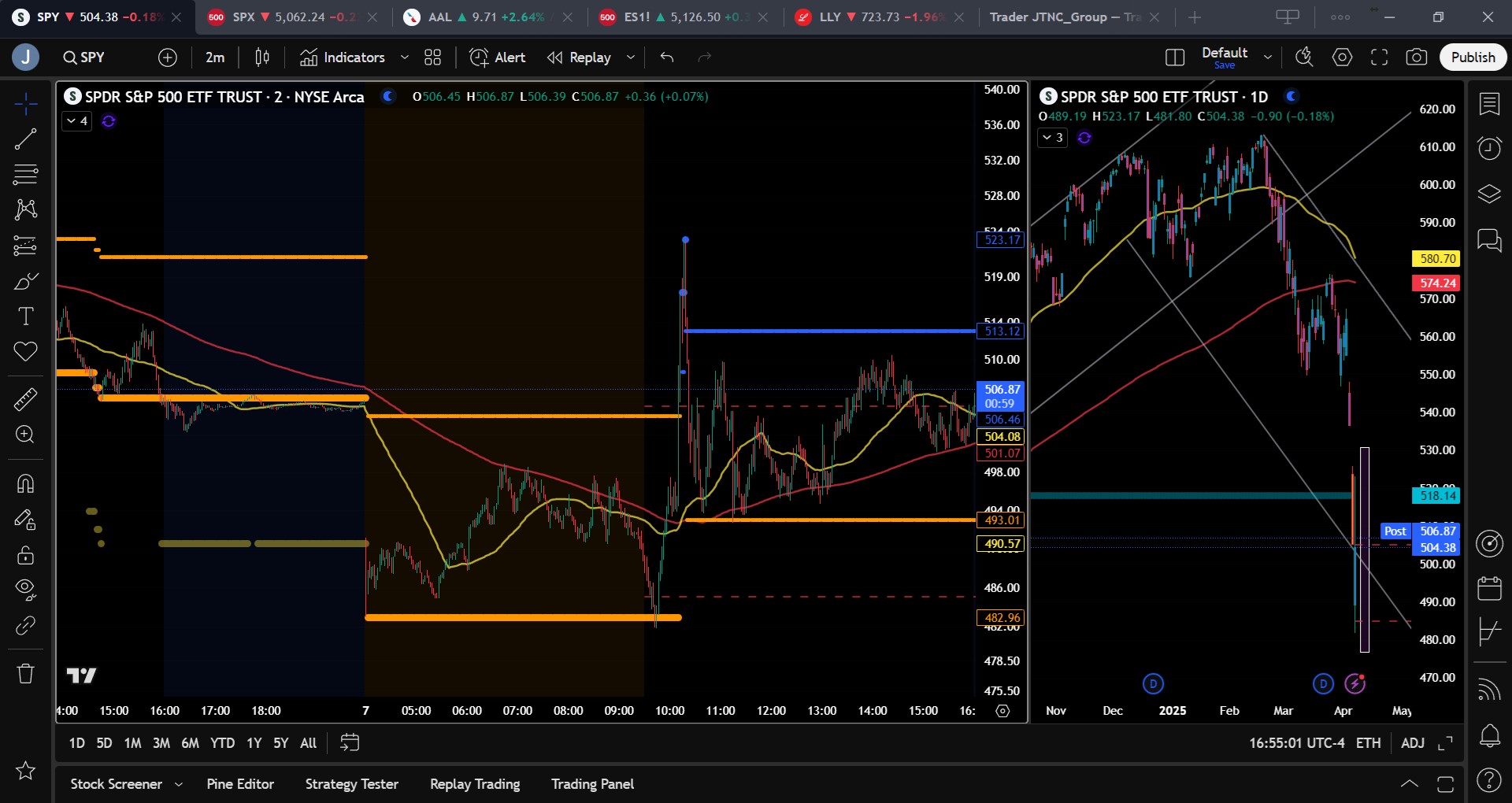Open chart settings hexagon icon

(1342, 57)
